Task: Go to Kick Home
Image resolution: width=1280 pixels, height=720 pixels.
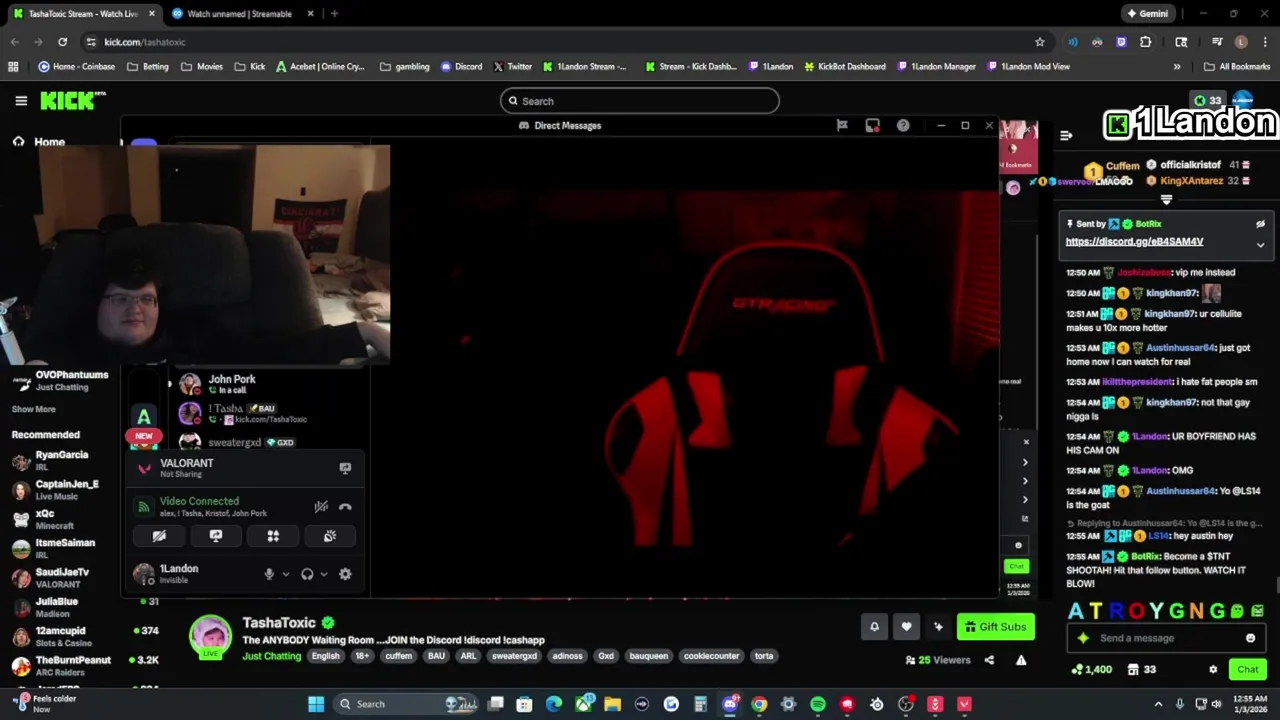Action: tap(40, 142)
